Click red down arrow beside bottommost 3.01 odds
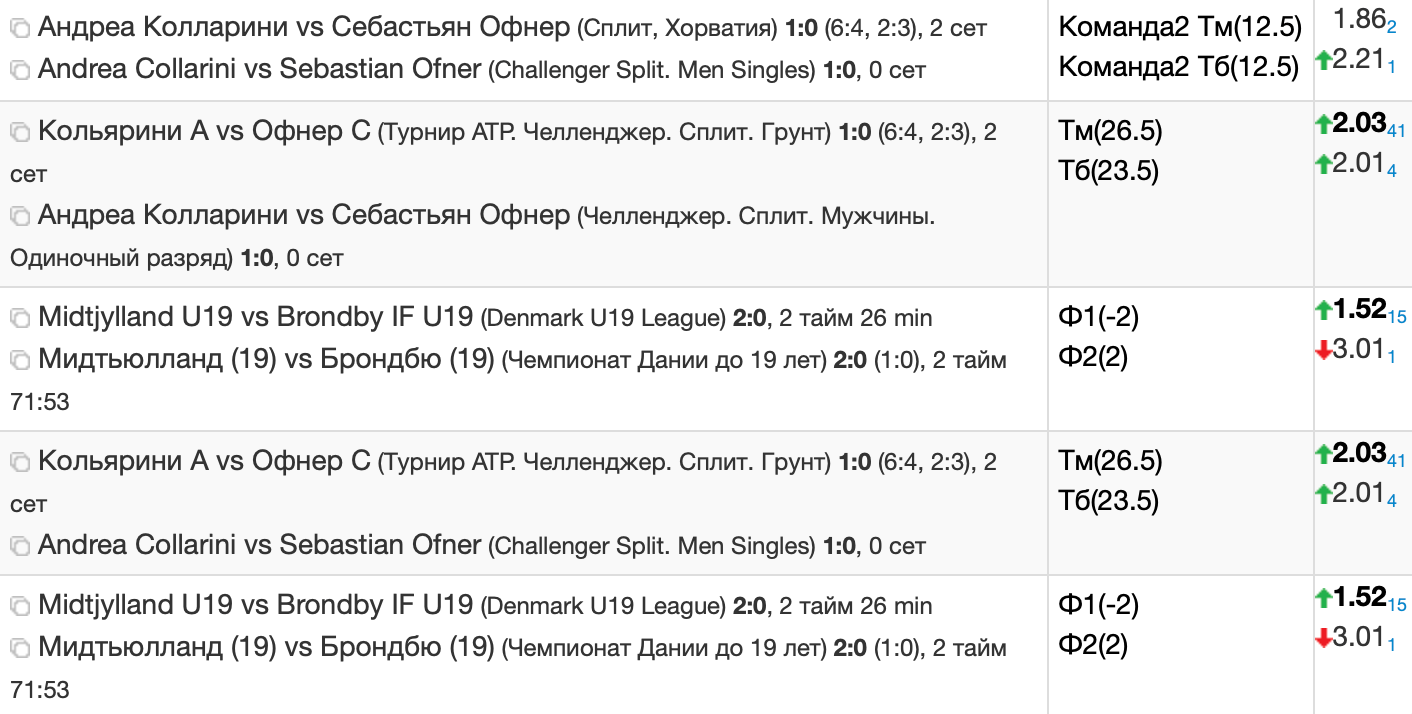The height and width of the screenshot is (714, 1412). 1323,639
